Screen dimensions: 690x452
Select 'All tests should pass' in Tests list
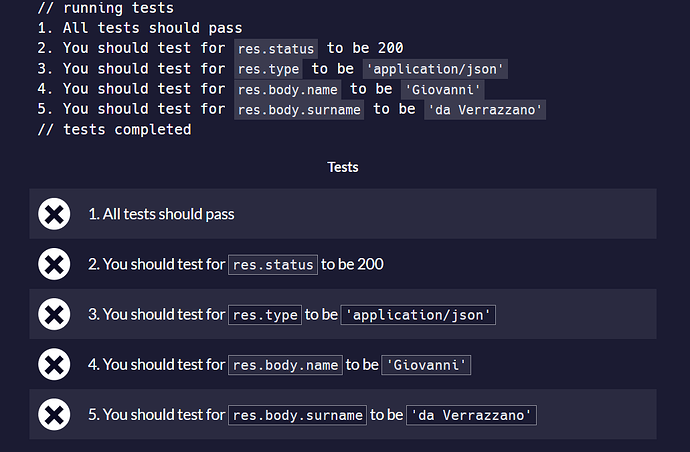click(161, 214)
